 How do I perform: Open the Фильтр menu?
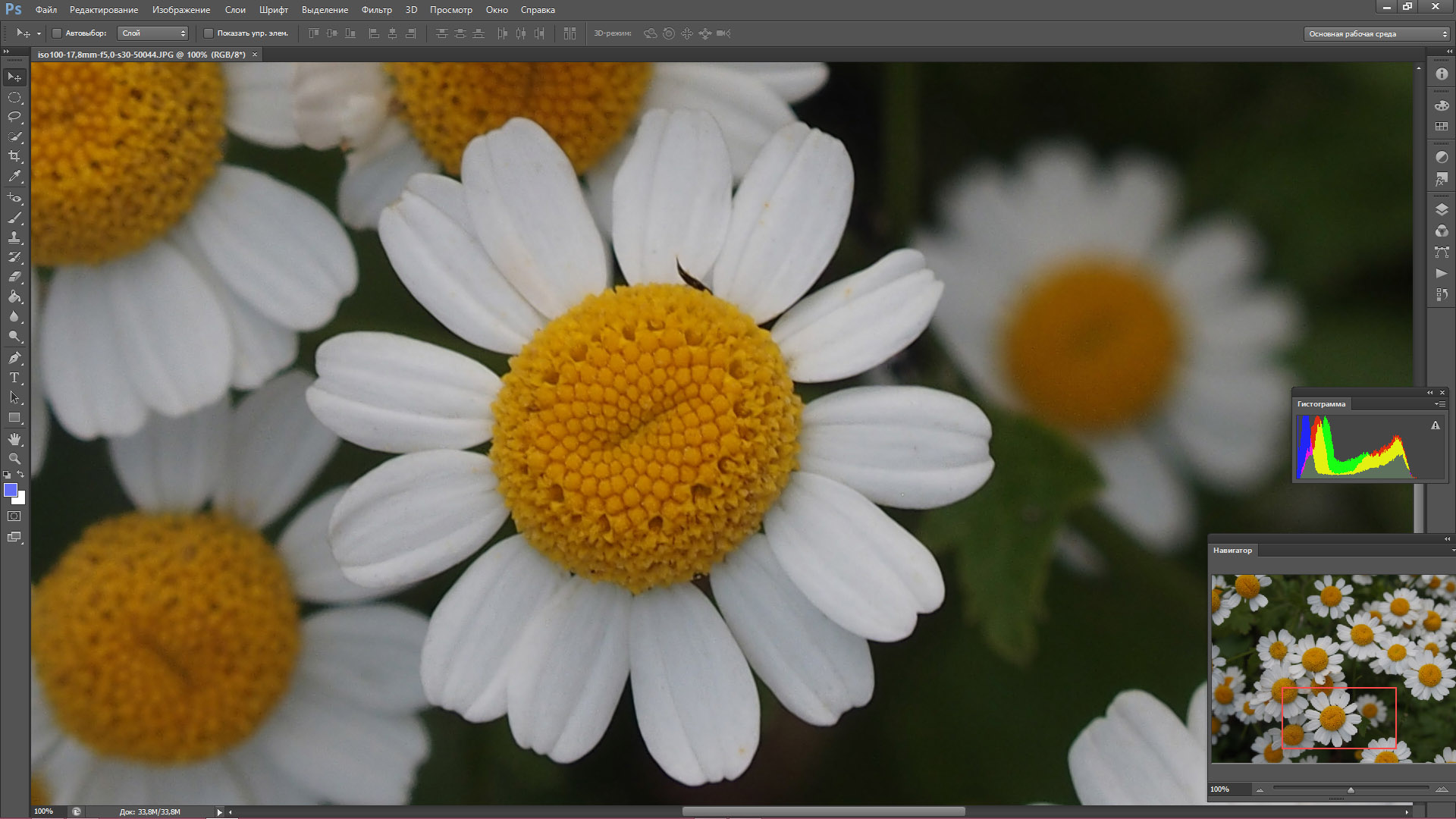(x=377, y=10)
